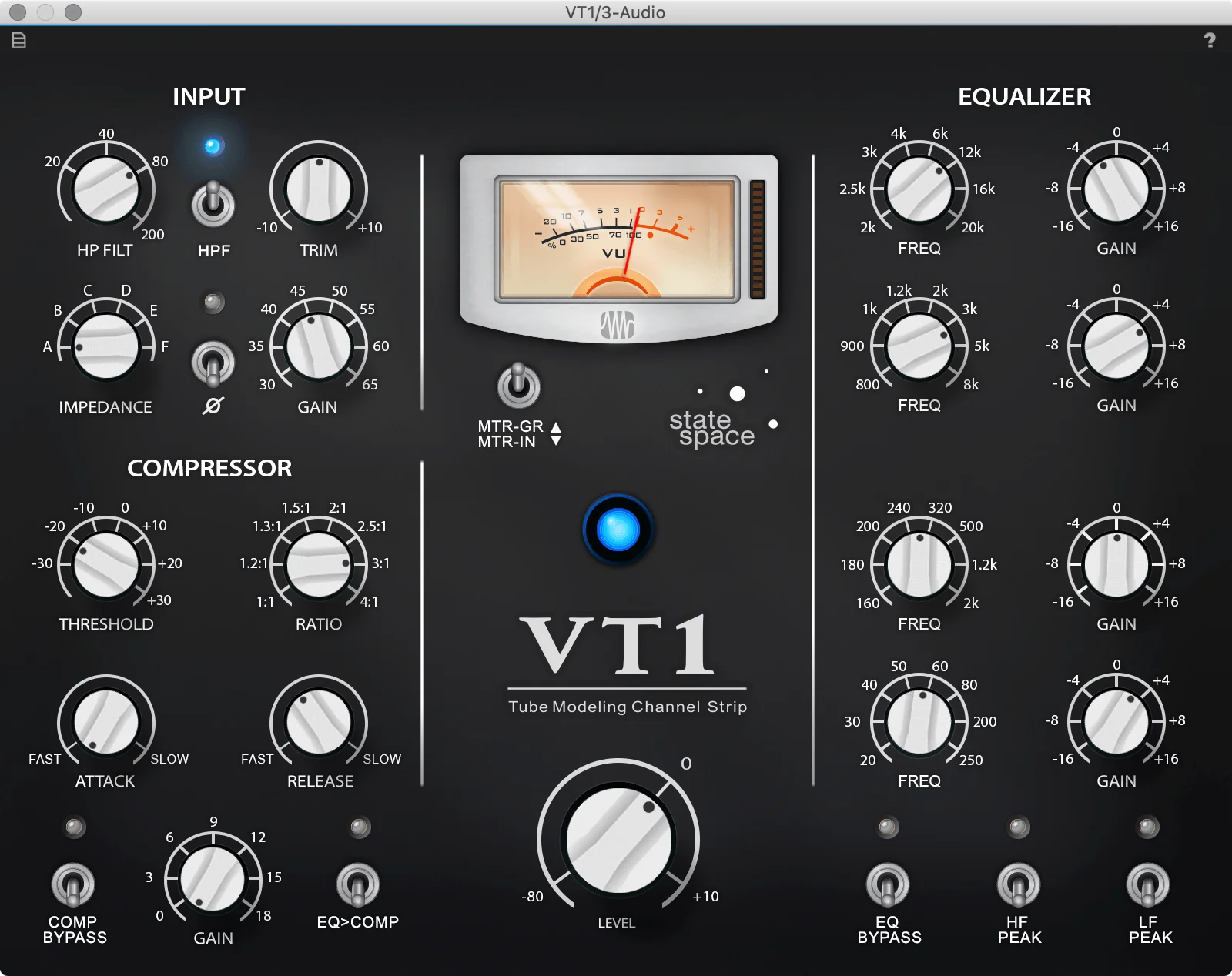Click the HP FILT knob
1232x976 pixels.
106,189
